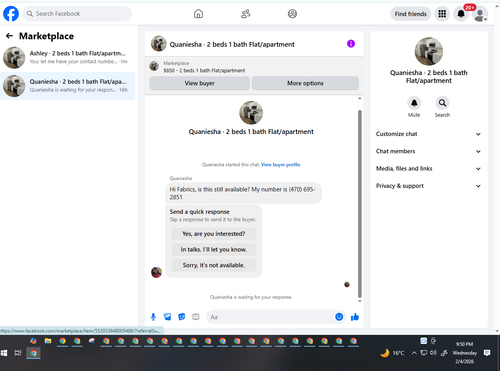Click Quaniesha's sender avatar beside quick responses
Screen dimensions: 500x371
click(156, 272)
